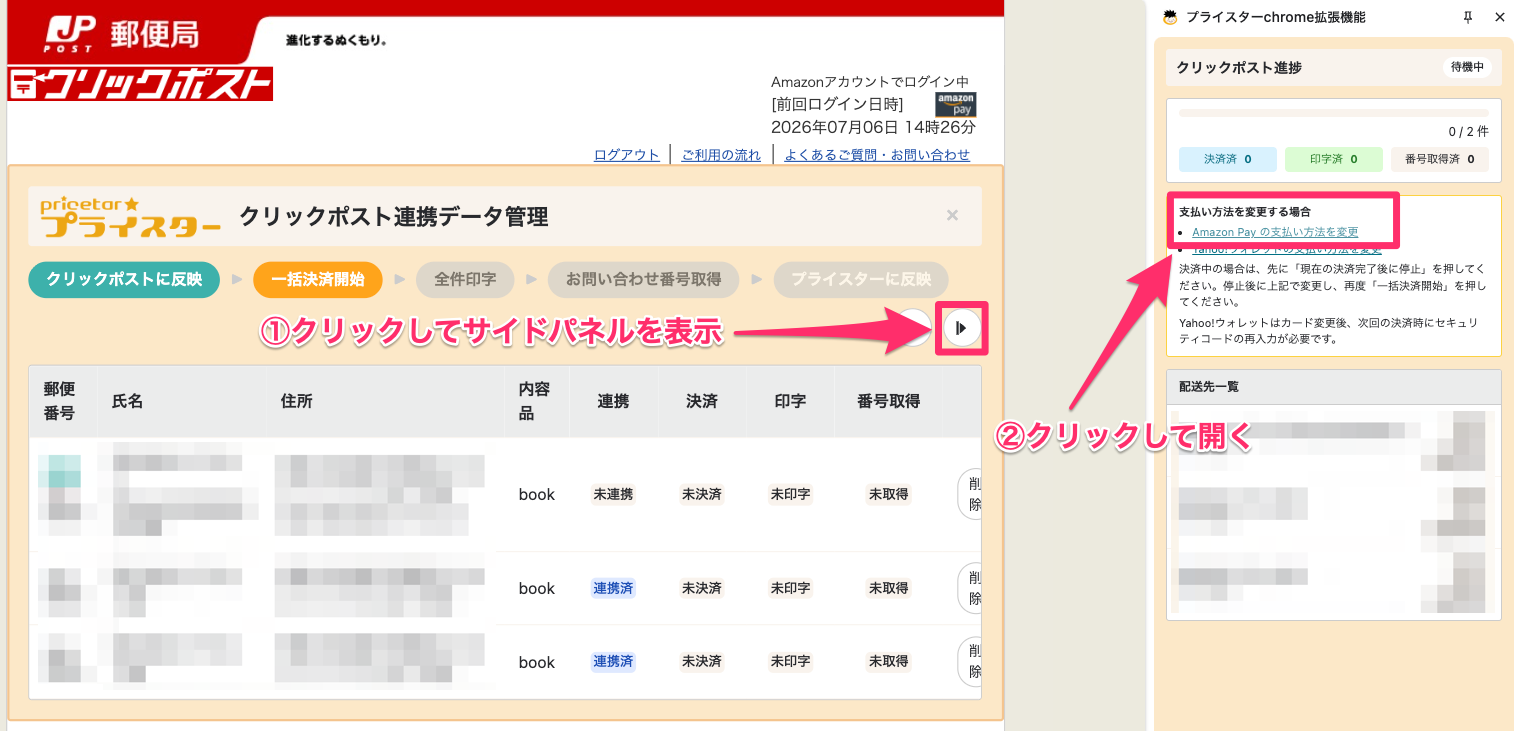Log out via the ログアウト link

tap(627, 155)
